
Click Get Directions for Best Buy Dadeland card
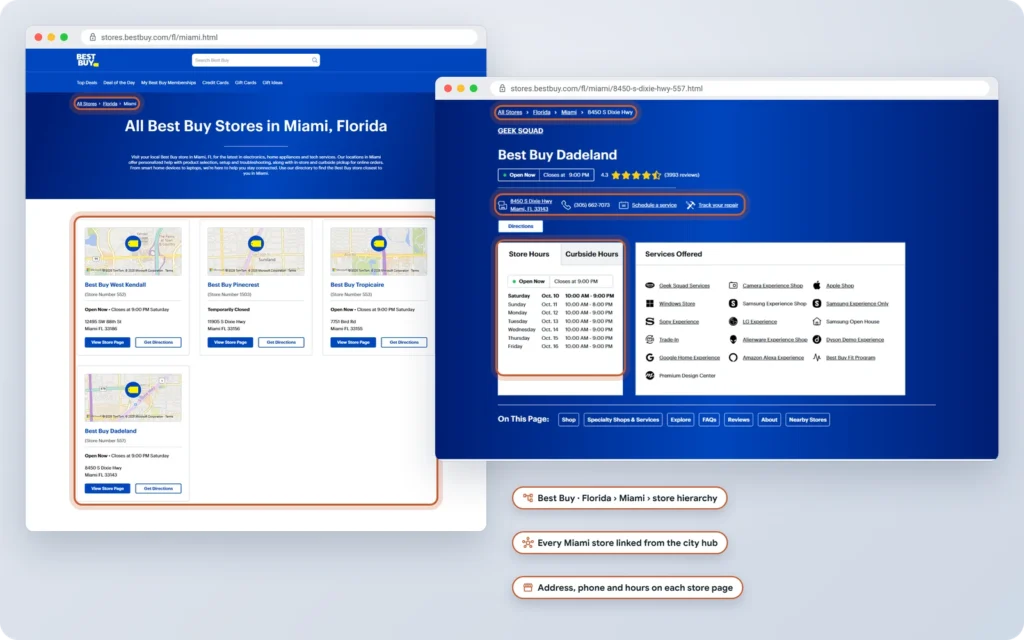click(x=158, y=488)
